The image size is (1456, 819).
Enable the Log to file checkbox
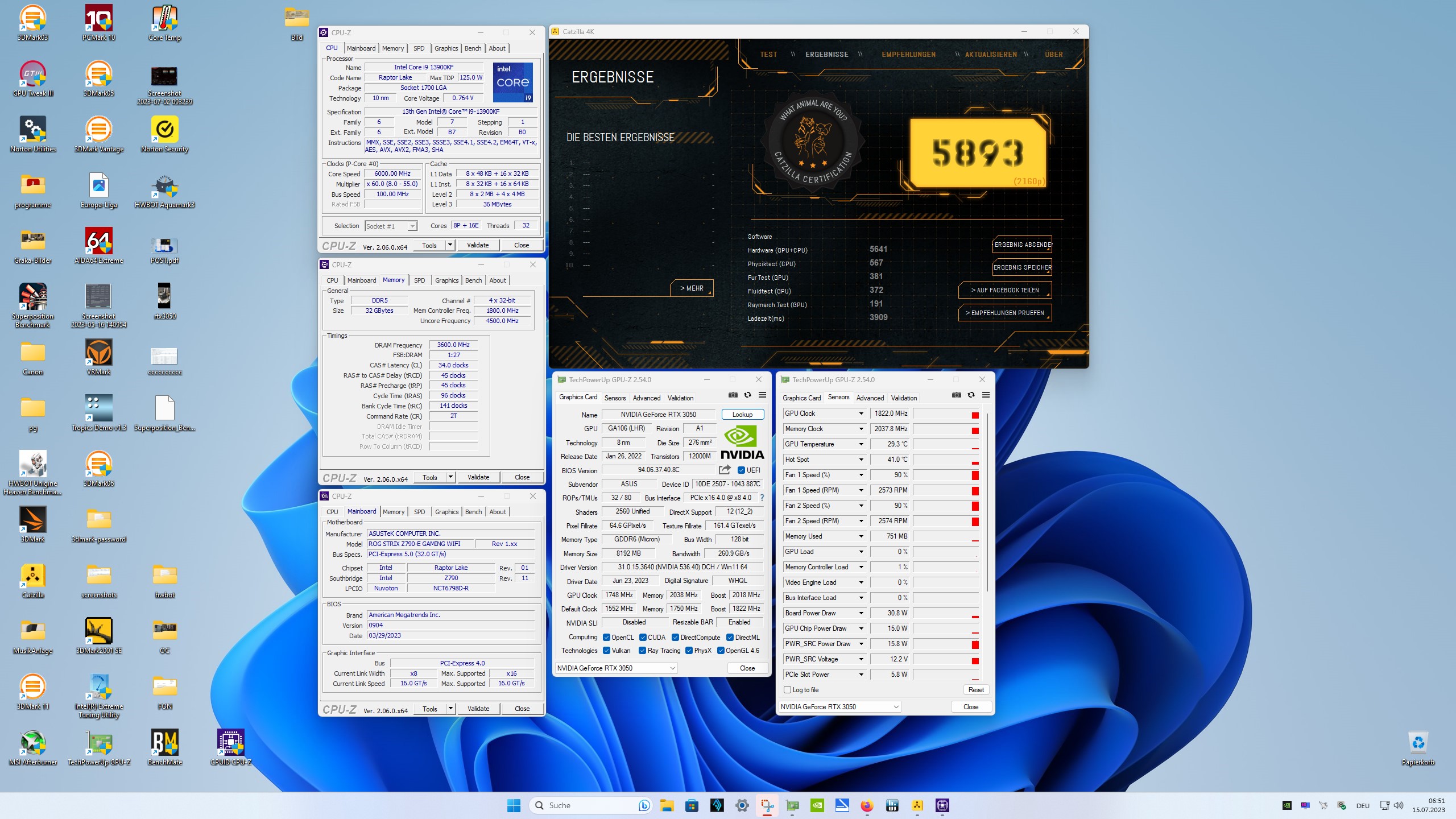point(787,690)
